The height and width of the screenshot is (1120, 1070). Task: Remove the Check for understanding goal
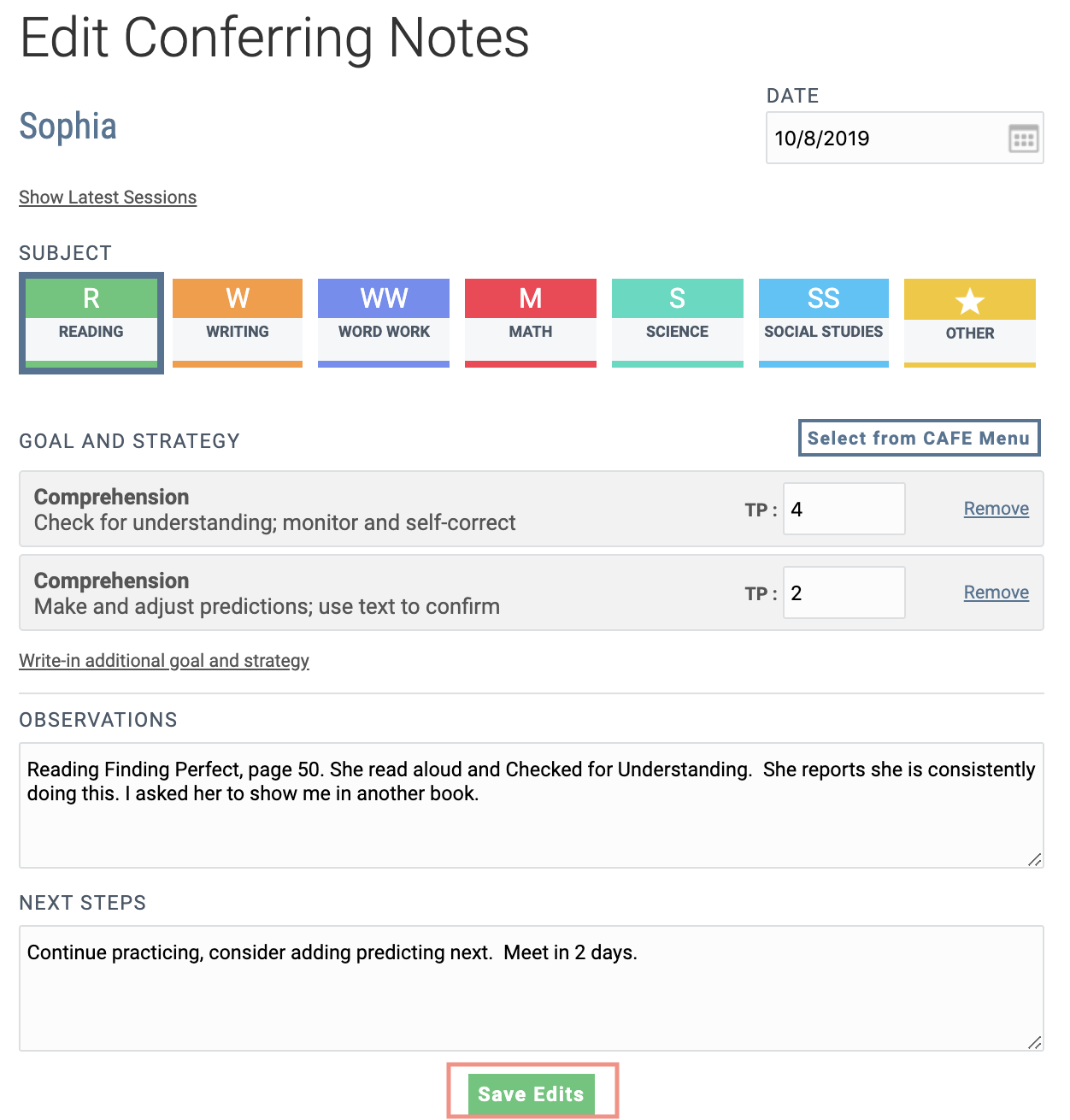[996, 509]
